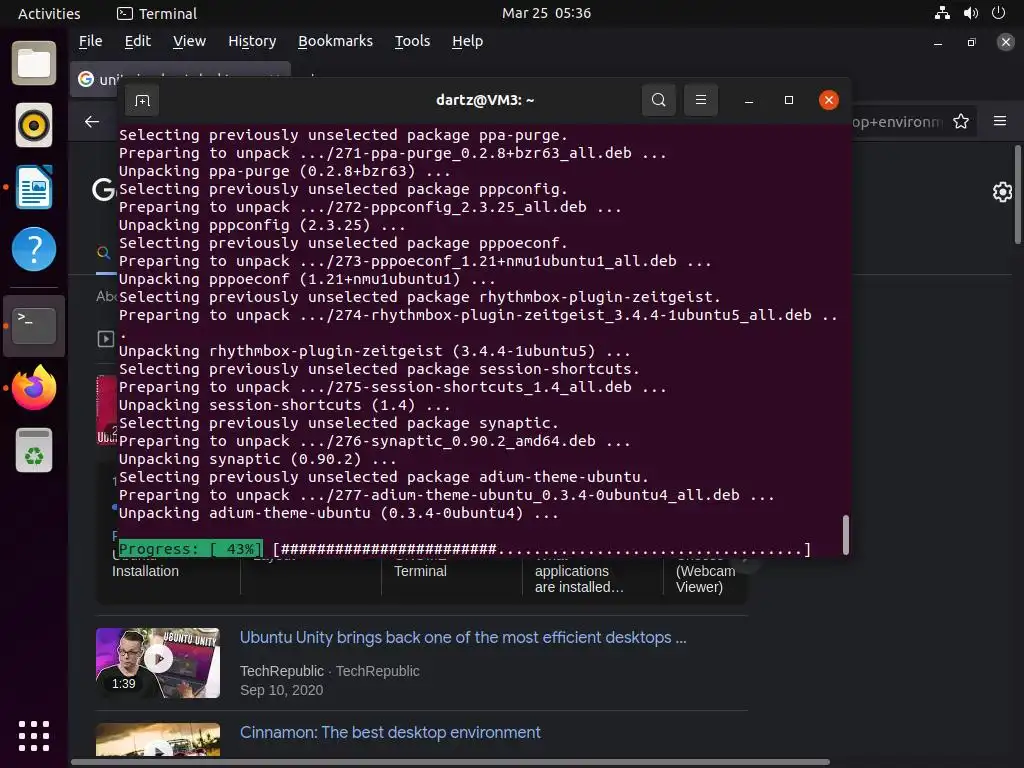This screenshot has height=768, width=1024.
Task: Click the 'Installation' video chapter label
Action: coord(145,571)
